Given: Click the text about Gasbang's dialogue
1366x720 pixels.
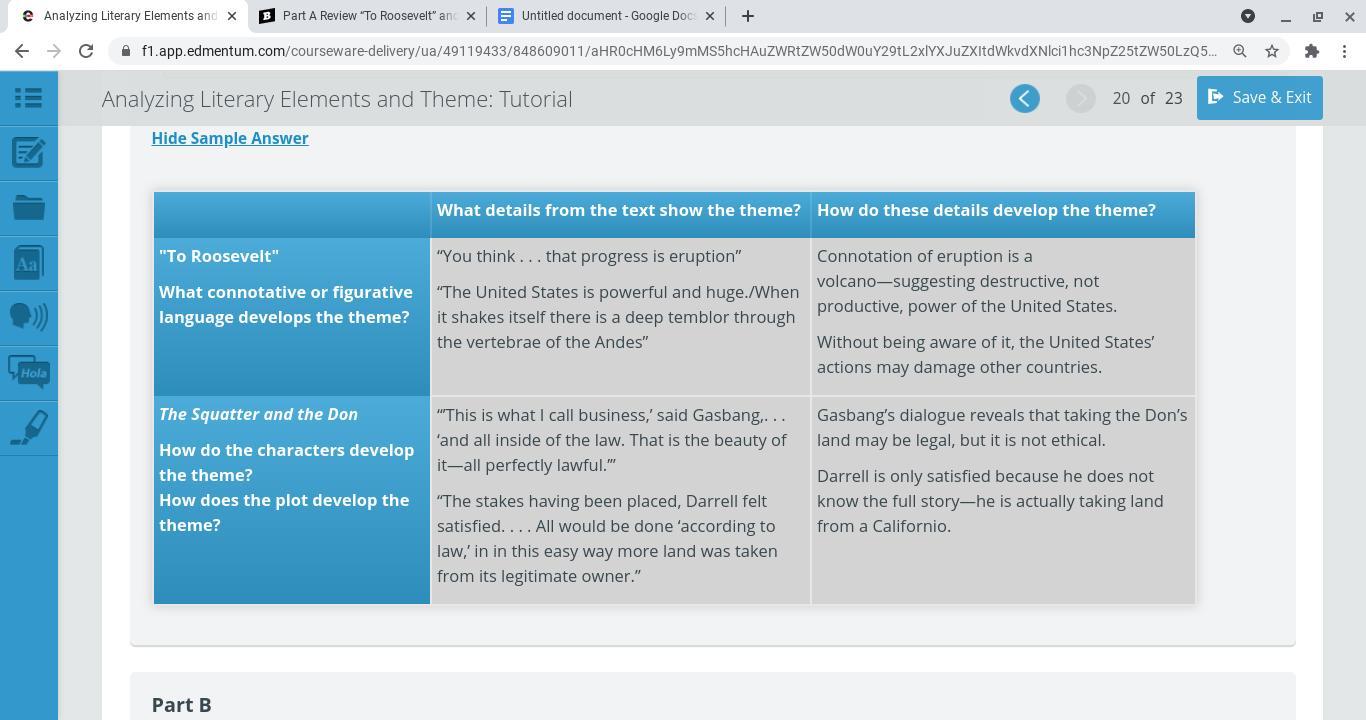Looking at the screenshot, I should pyautogui.click(x=1002, y=427).
